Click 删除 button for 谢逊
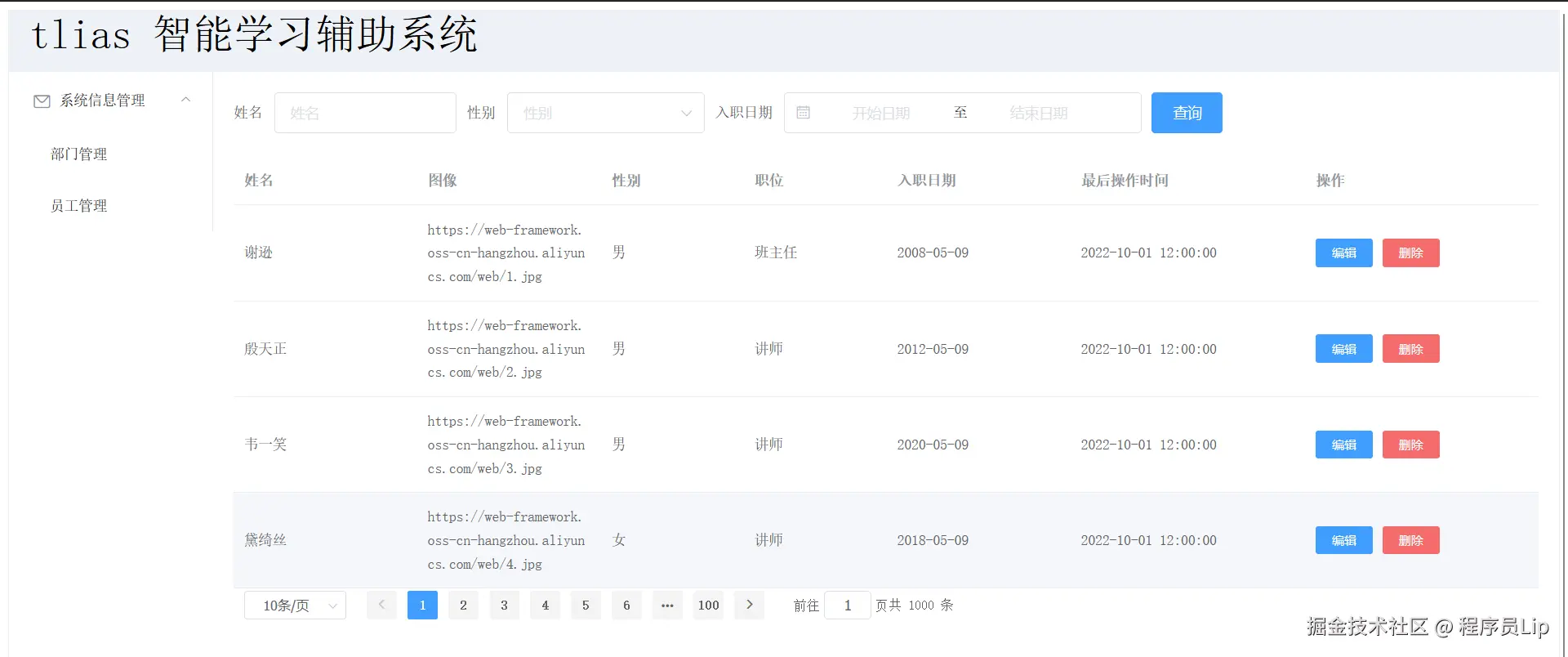The image size is (1568, 657). point(1410,253)
